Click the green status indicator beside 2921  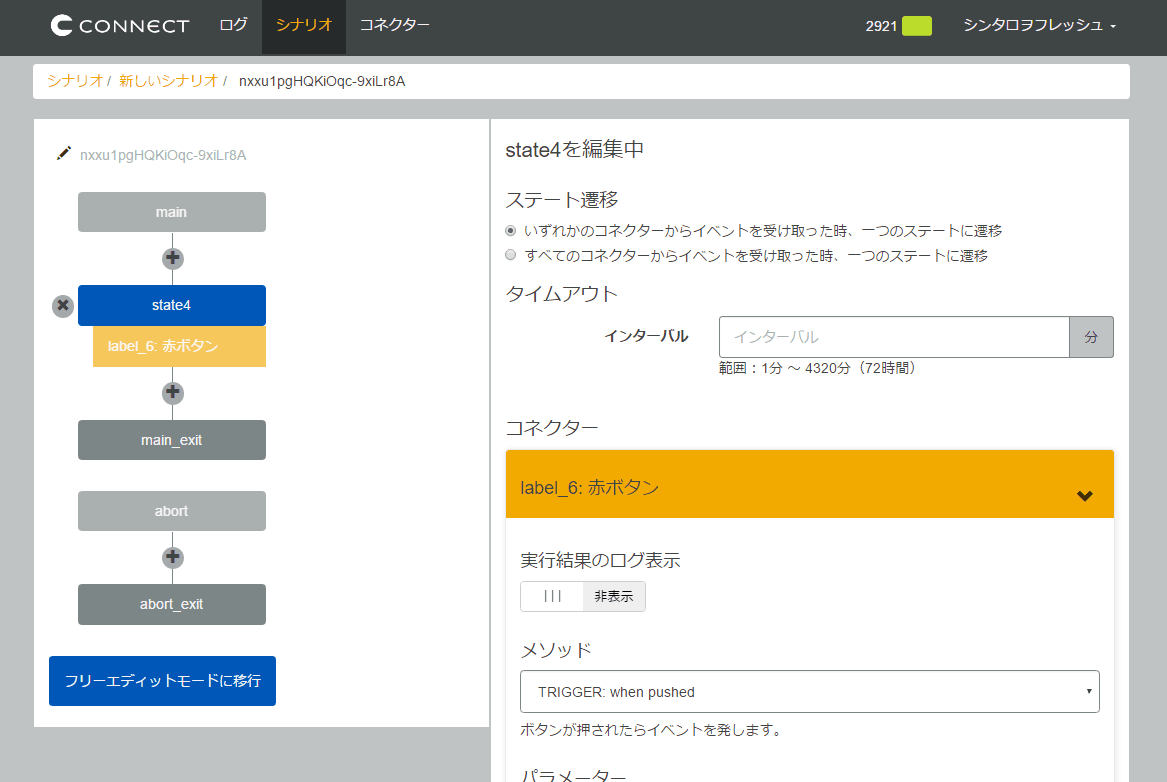coord(916,26)
